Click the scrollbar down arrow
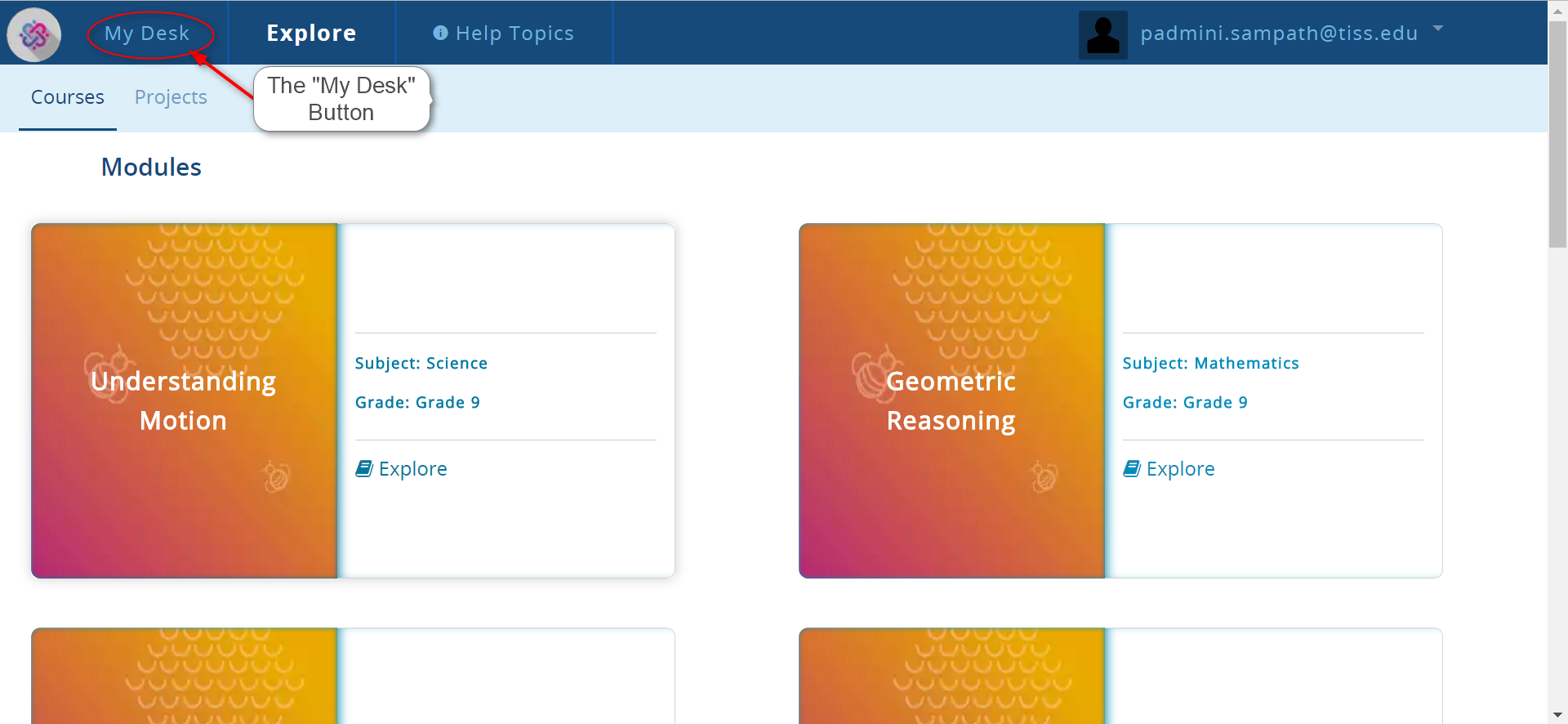Viewport: 1568px width, 724px height. 1558,716
